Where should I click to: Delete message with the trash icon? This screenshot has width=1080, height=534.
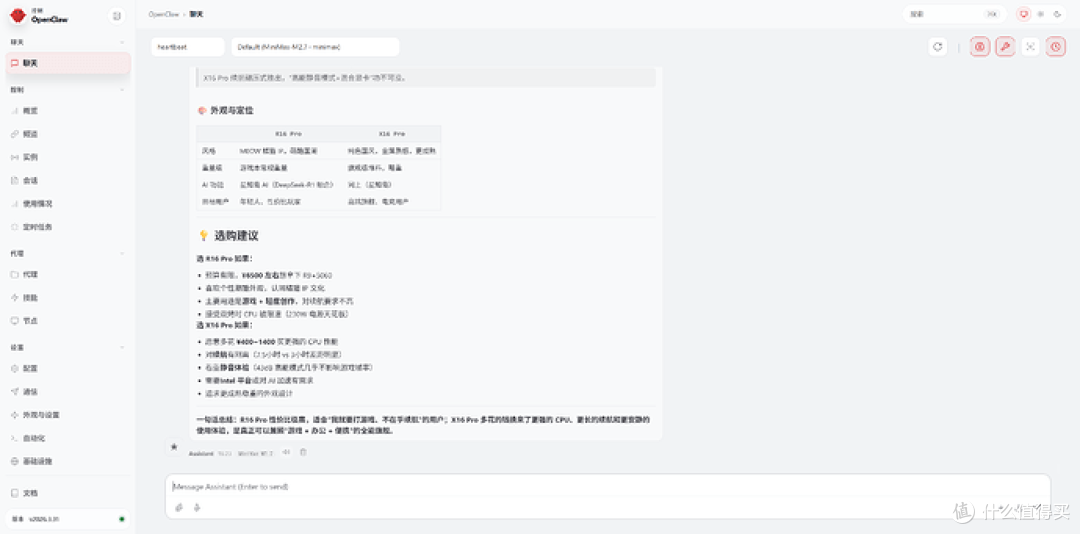tap(303, 453)
